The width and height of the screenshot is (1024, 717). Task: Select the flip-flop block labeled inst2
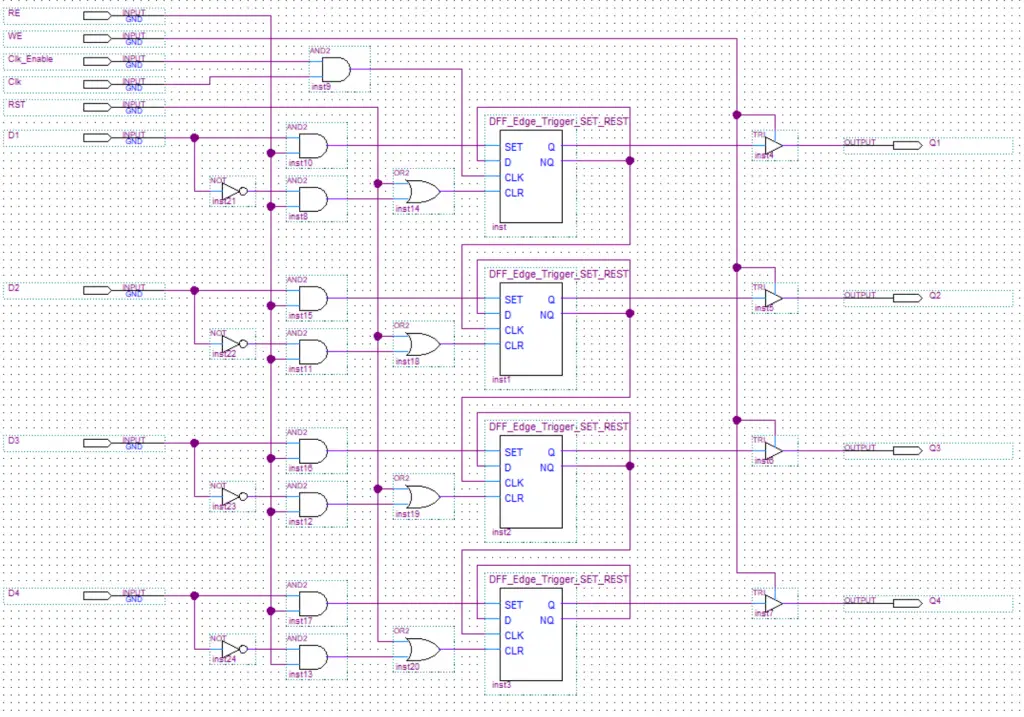coord(531,482)
